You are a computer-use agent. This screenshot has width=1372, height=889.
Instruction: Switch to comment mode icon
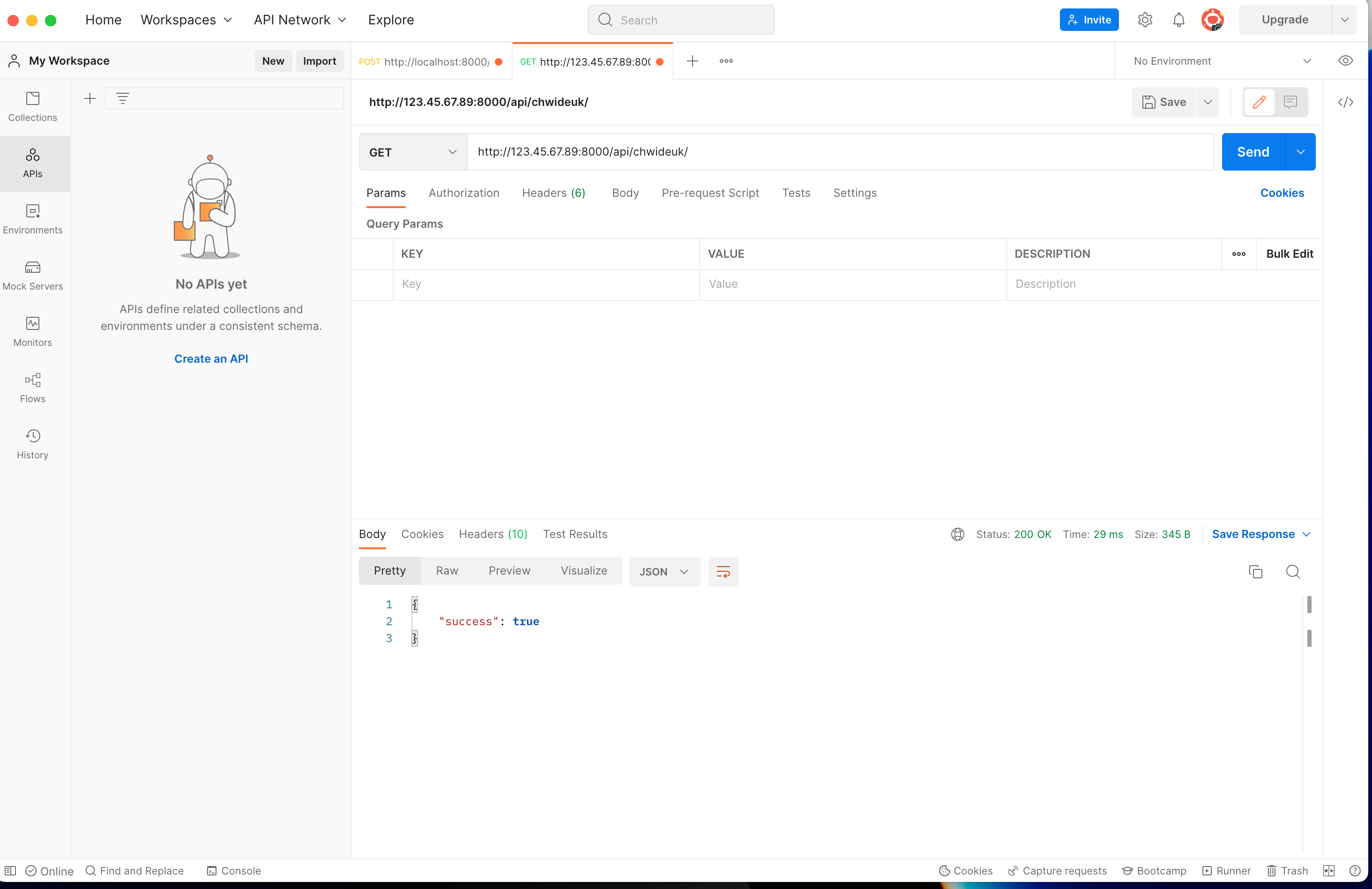(1290, 102)
